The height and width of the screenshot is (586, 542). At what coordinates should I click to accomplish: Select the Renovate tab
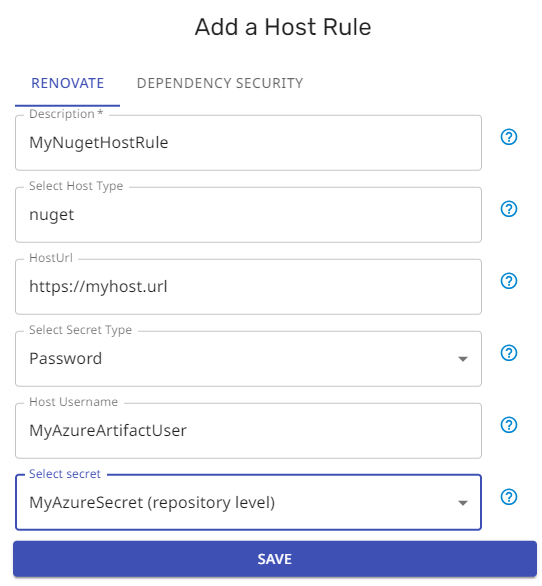68,83
